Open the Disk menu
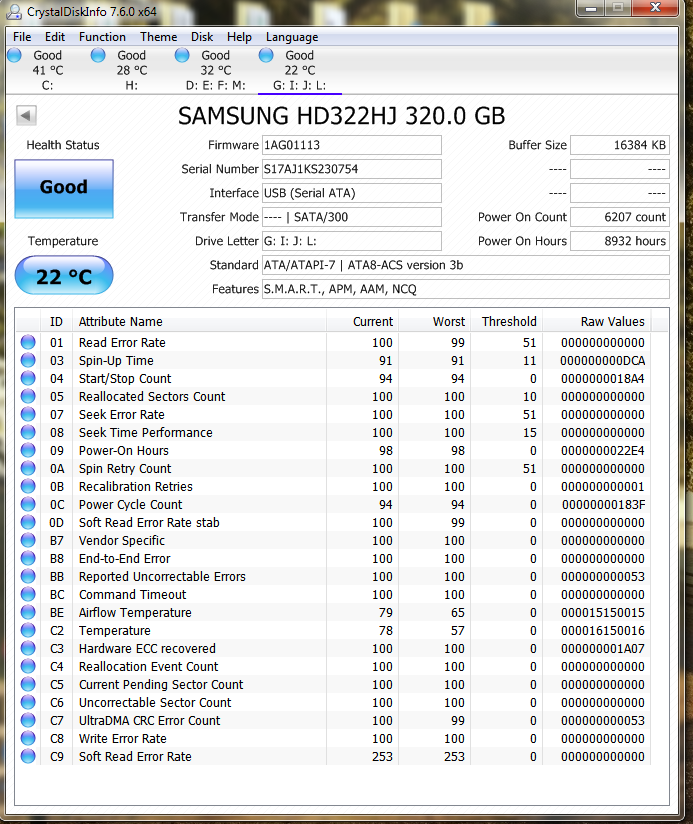Image resolution: width=693 pixels, height=824 pixels. [202, 37]
